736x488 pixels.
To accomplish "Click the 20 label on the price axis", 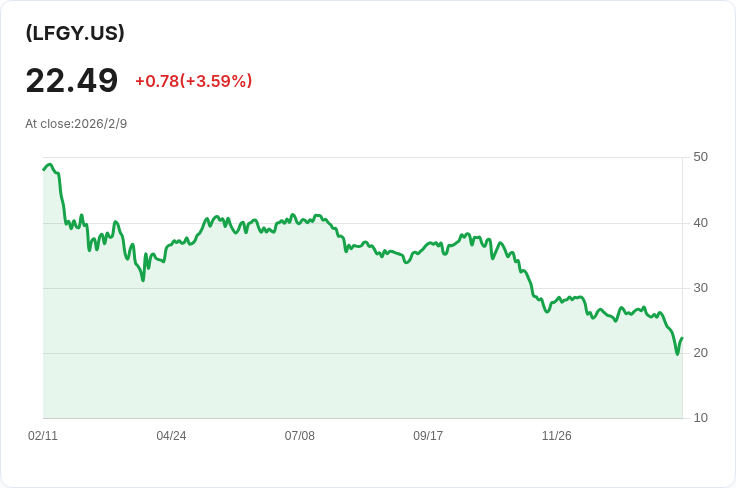I will 700,353.
